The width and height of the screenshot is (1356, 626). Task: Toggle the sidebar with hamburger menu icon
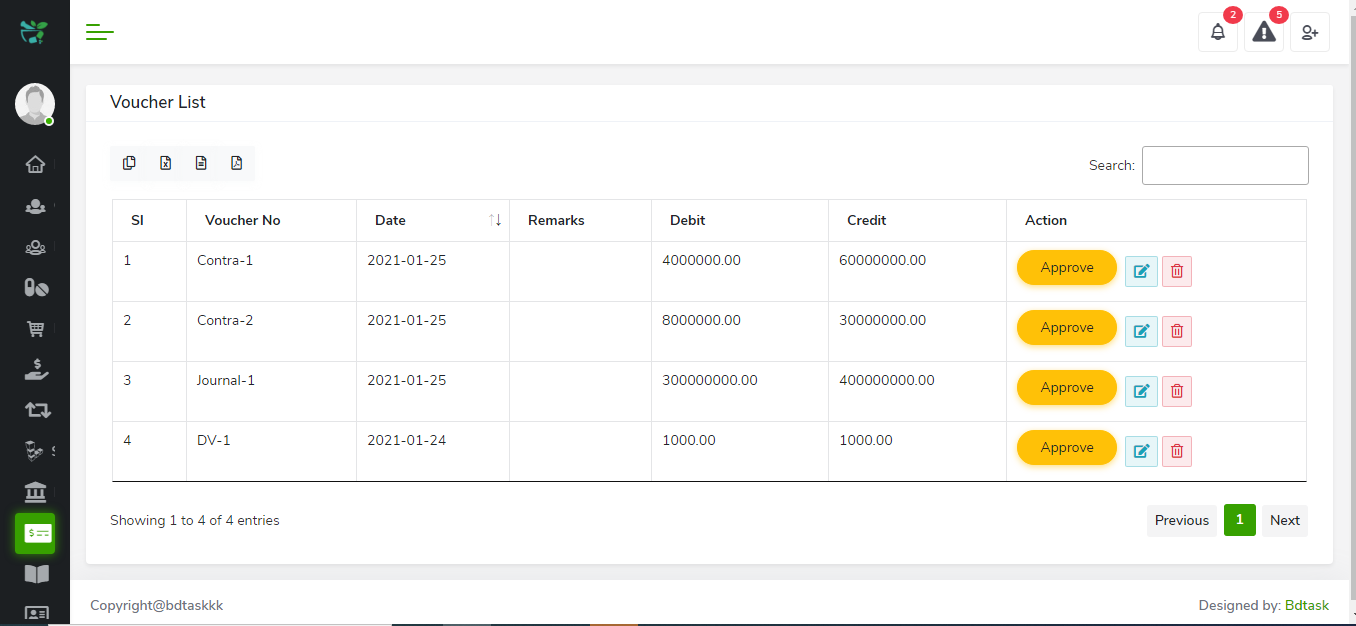[100, 32]
